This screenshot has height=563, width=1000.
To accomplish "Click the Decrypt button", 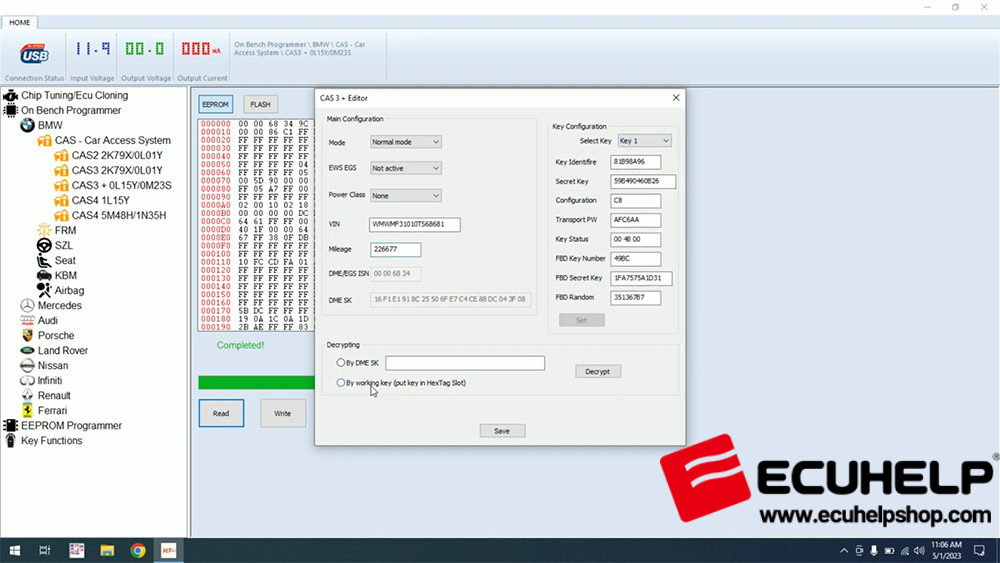I will [598, 371].
